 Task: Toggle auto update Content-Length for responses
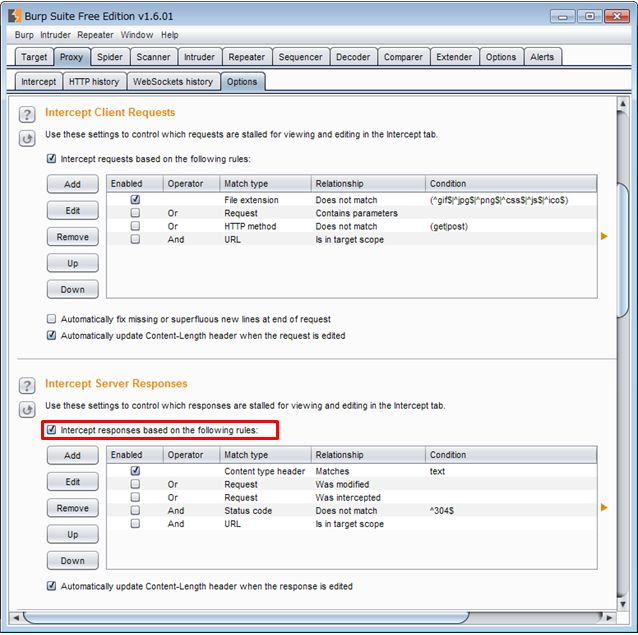pyautogui.click(x=51, y=586)
